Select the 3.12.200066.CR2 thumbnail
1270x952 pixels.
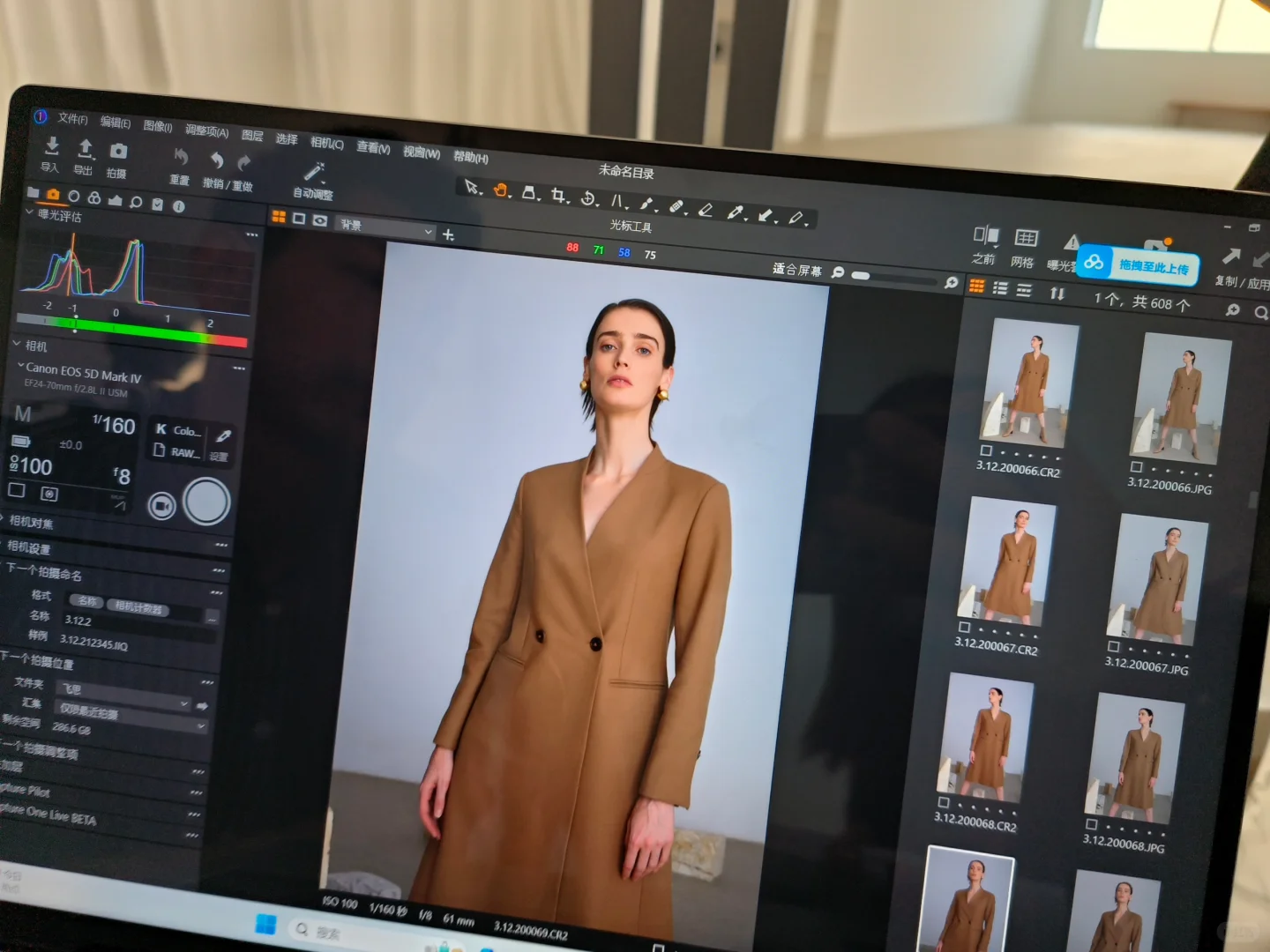[1029, 384]
